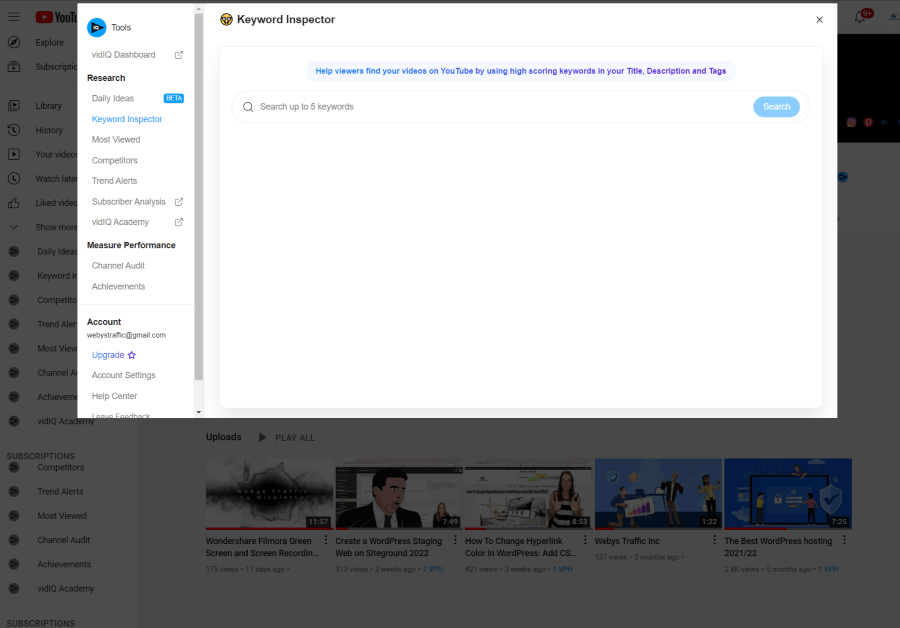Open Webys Traffic Inc video thumbnail
The width and height of the screenshot is (900, 628).
click(658, 494)
